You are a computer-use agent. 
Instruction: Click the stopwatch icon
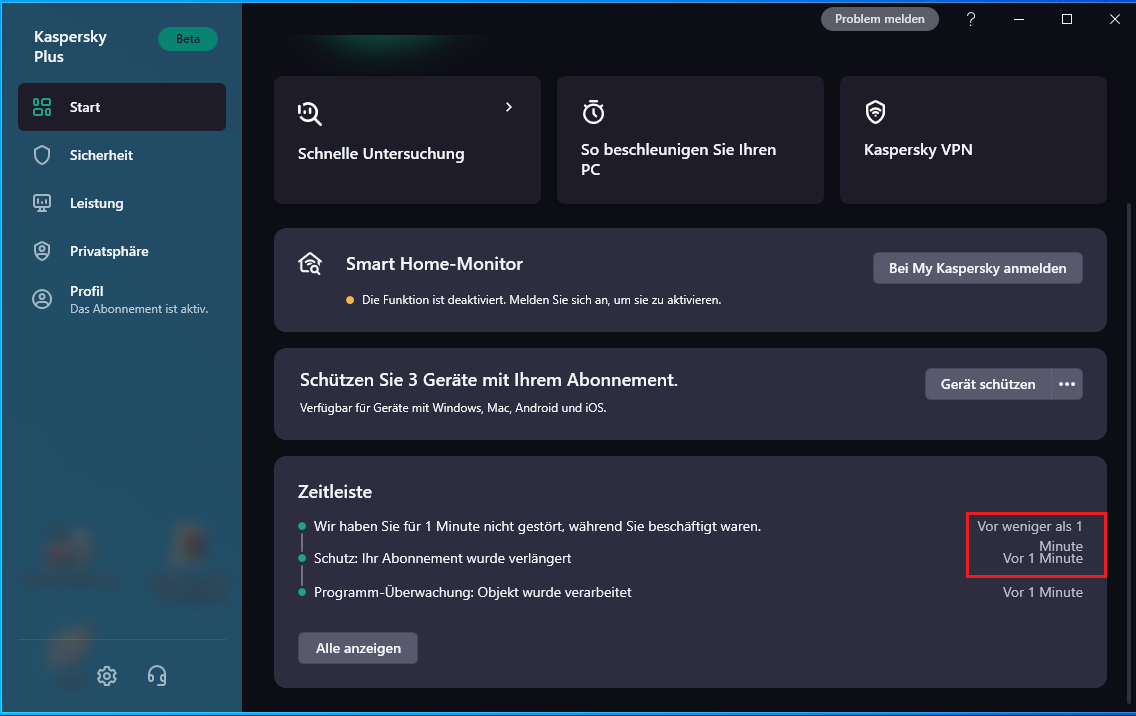(593, 112)
